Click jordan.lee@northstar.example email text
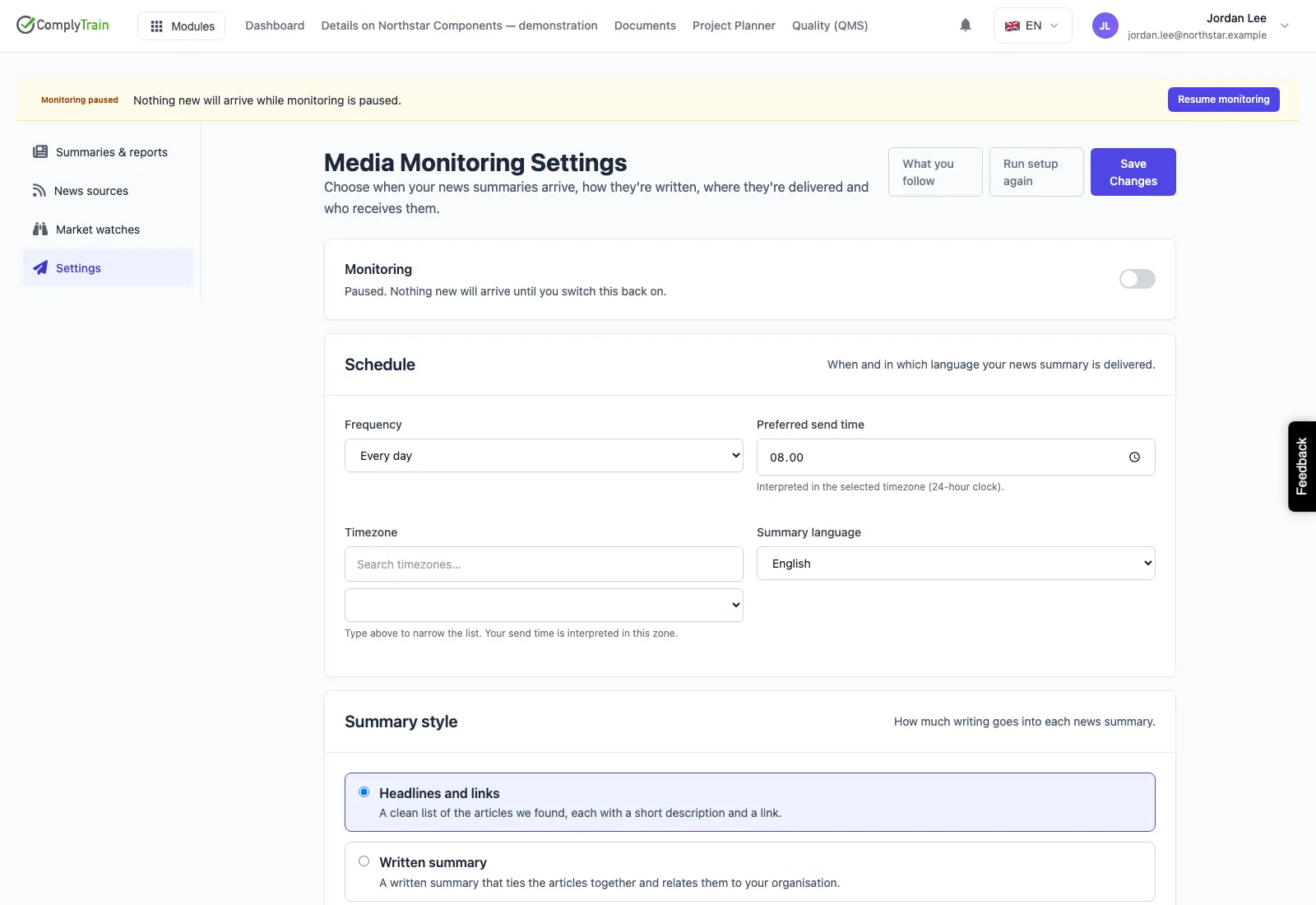Screen dimensions: 1316x905 (x=1197, y=35)
